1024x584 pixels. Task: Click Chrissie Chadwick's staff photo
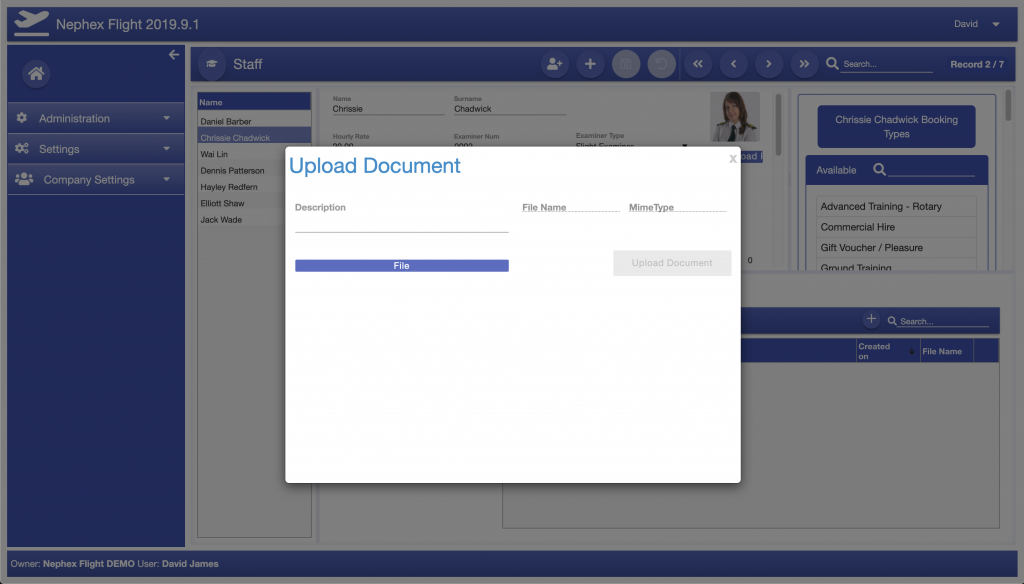[x=735, y=117]
